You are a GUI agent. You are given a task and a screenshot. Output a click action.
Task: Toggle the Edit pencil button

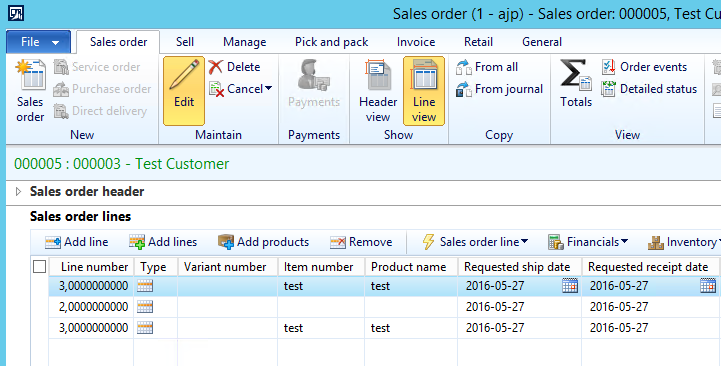(184, 91)
